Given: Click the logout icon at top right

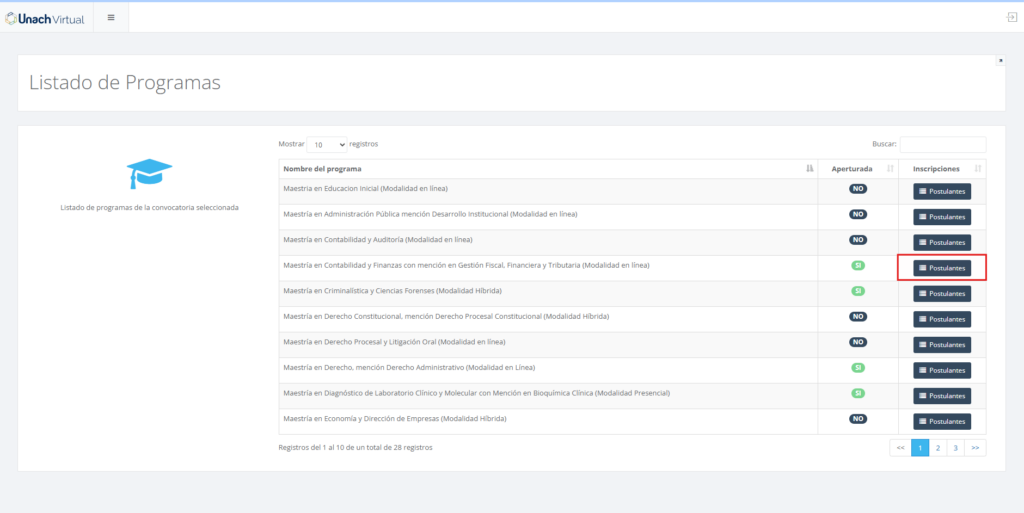Looking at the screenshot, I should 1011,17.
